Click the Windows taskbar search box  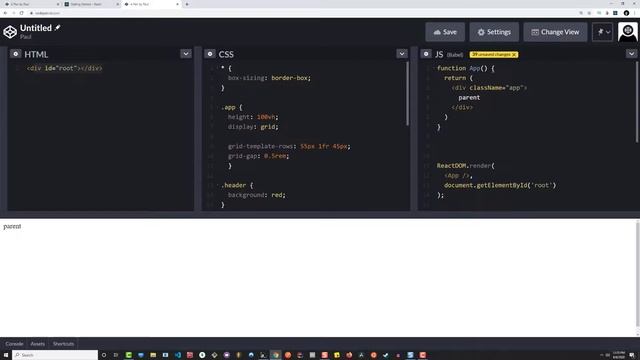click(55, 355)
